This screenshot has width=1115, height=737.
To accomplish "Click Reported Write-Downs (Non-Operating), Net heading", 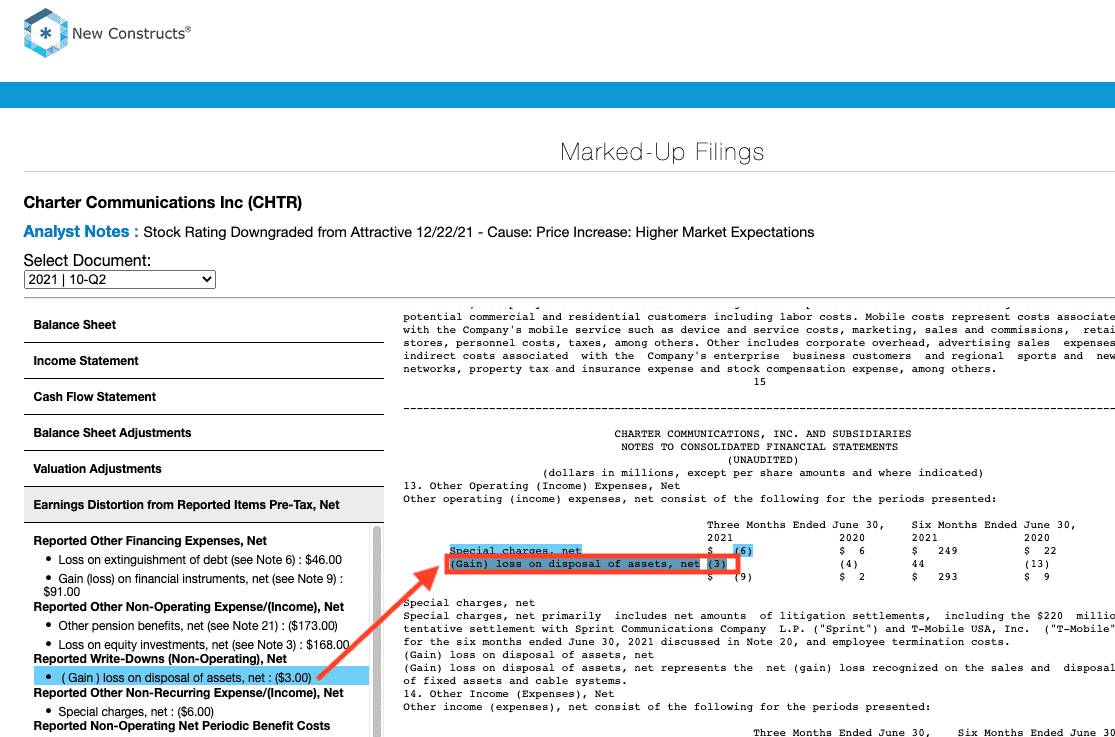I will [160, 659].
